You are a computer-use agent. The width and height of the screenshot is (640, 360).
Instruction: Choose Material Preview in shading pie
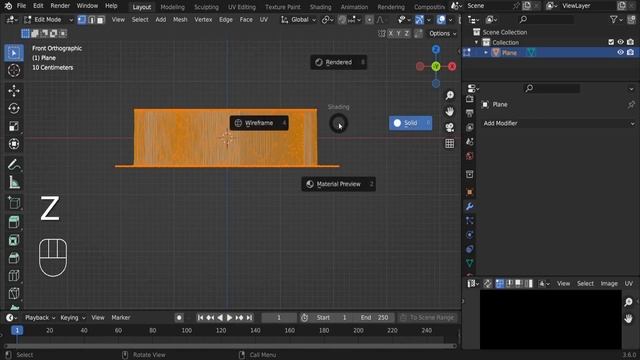[x=338, y=184]
